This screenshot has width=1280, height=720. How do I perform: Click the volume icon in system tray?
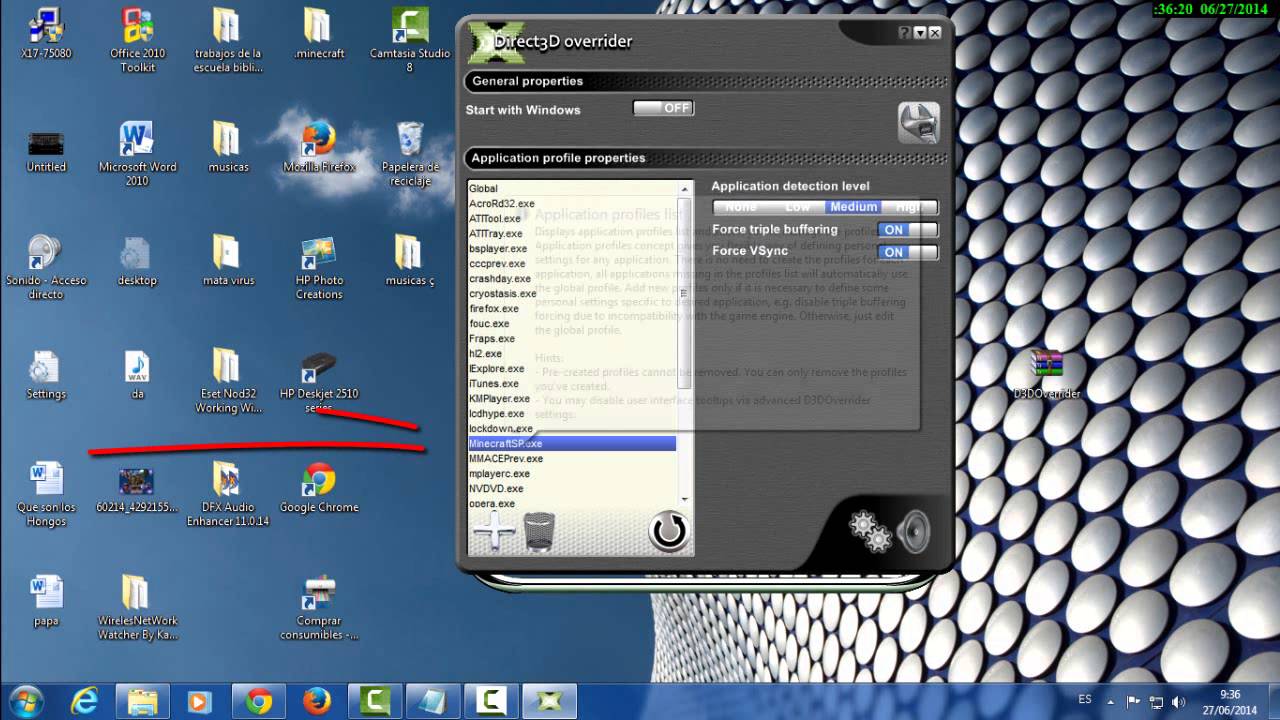point(1178,702)
